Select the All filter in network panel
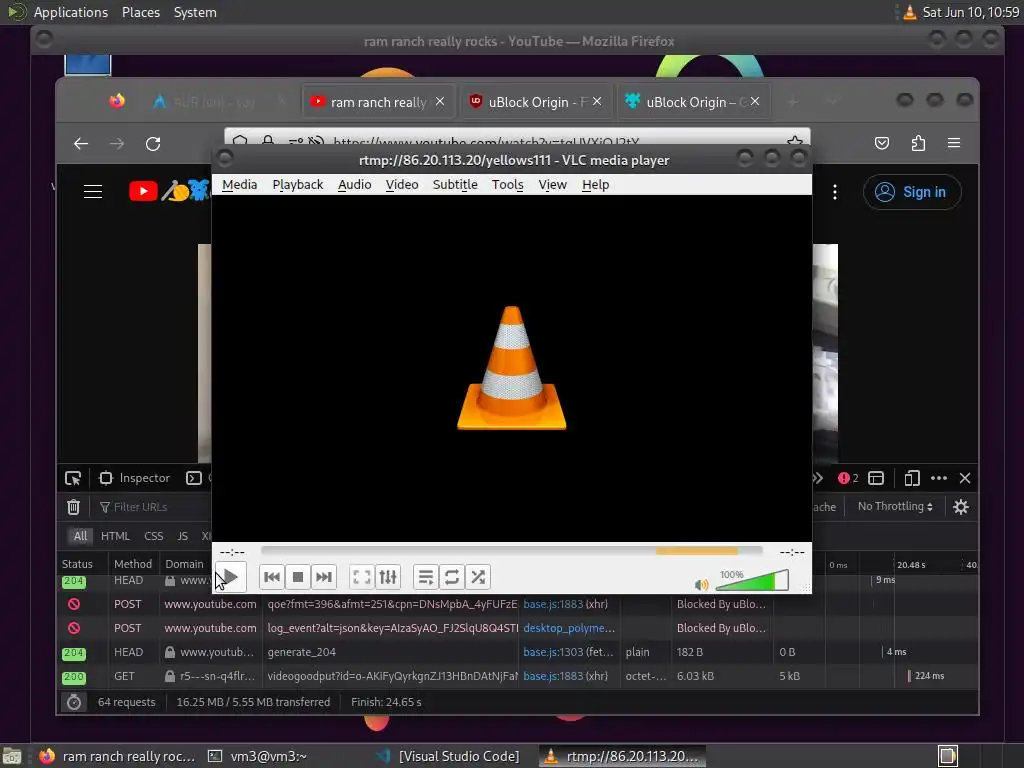Image resolution: width=1024 pixels, height=768 pixels. (80, 536)
